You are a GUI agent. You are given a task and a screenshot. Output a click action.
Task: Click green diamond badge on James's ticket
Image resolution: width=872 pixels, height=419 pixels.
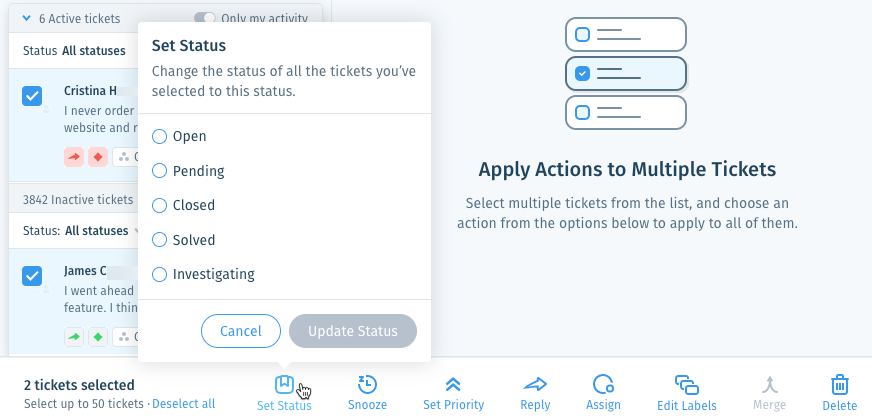98,337
